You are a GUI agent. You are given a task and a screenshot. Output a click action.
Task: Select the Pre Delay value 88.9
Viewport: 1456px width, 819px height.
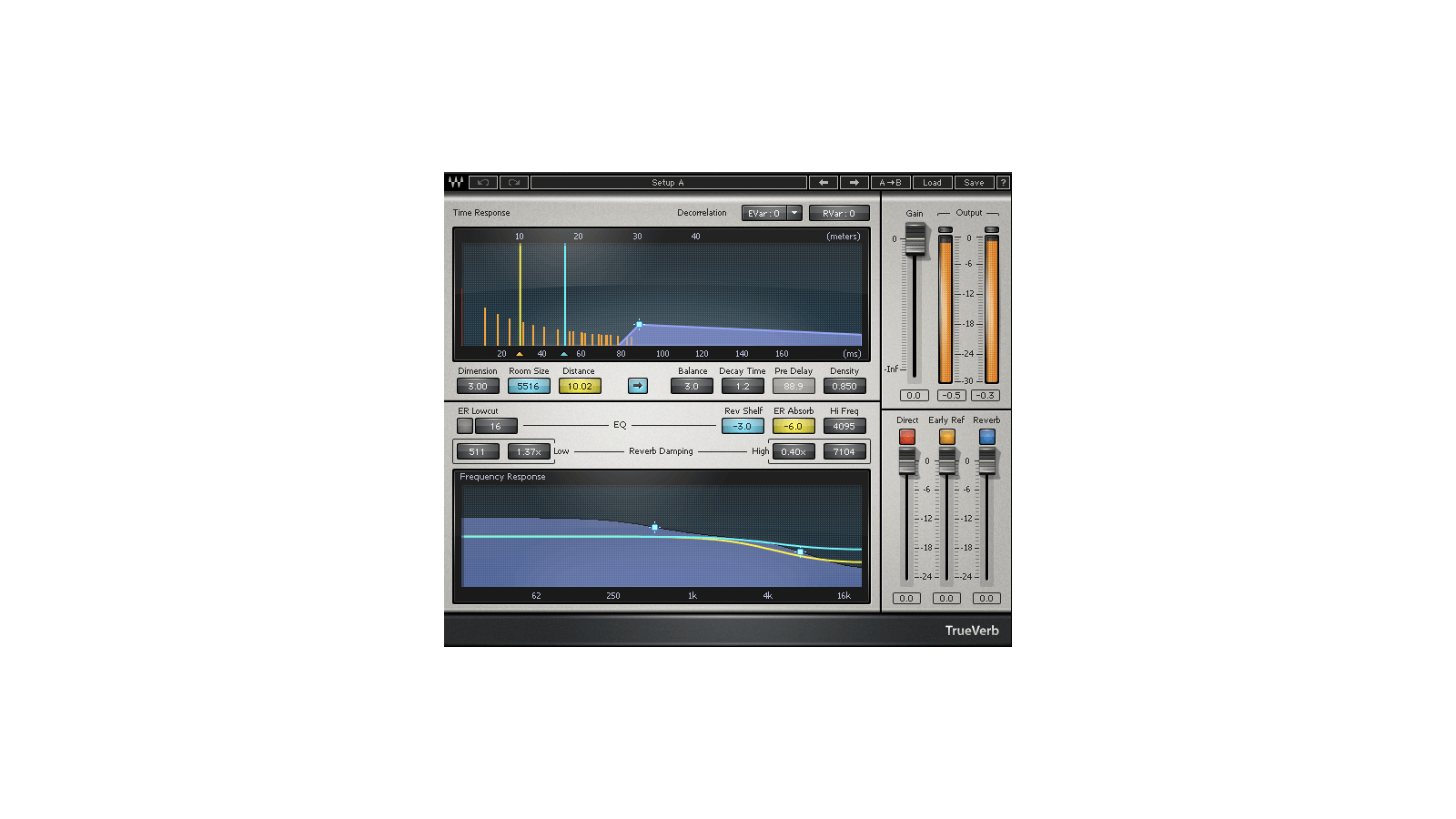coord(794,386)
